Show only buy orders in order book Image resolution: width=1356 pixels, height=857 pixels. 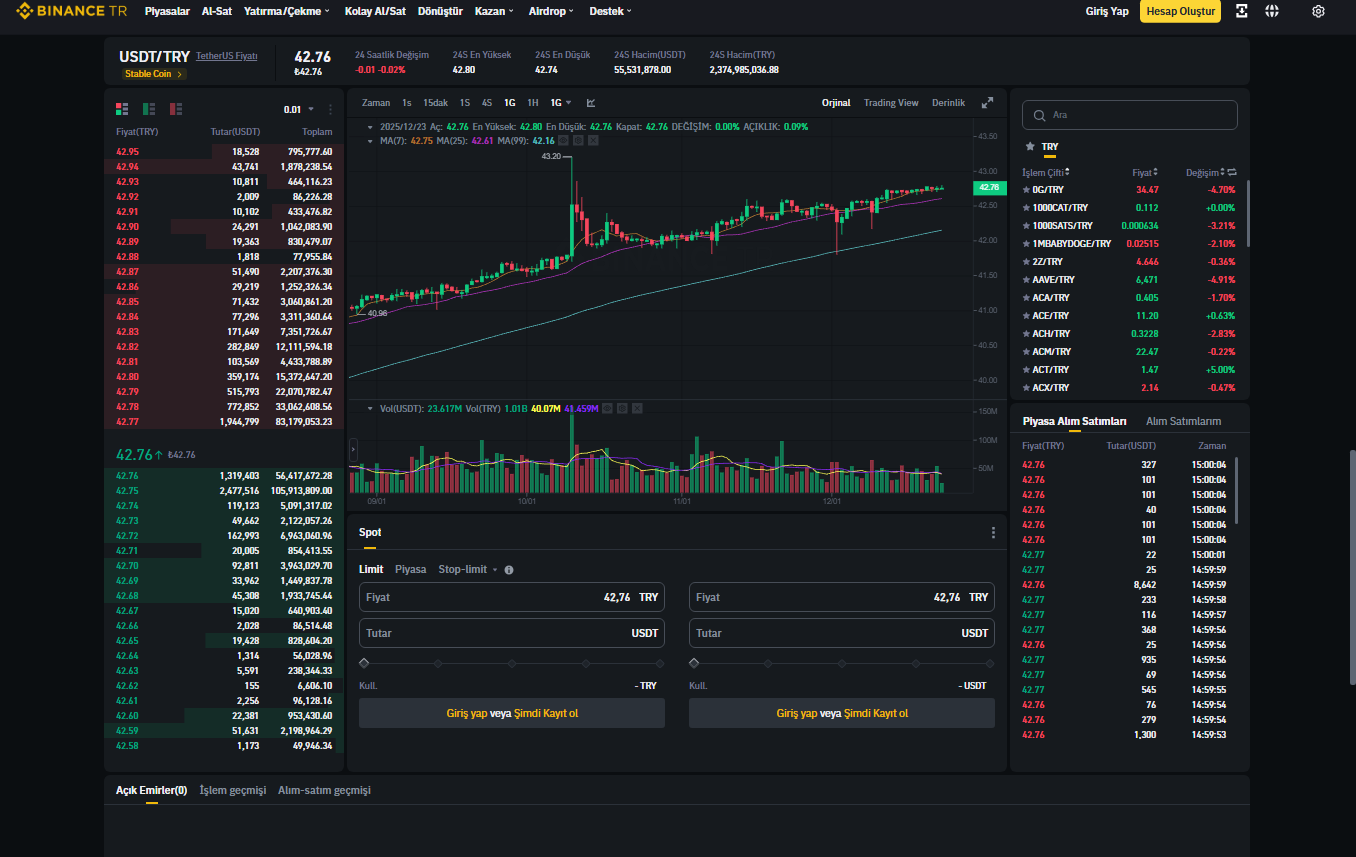(149, 109)
